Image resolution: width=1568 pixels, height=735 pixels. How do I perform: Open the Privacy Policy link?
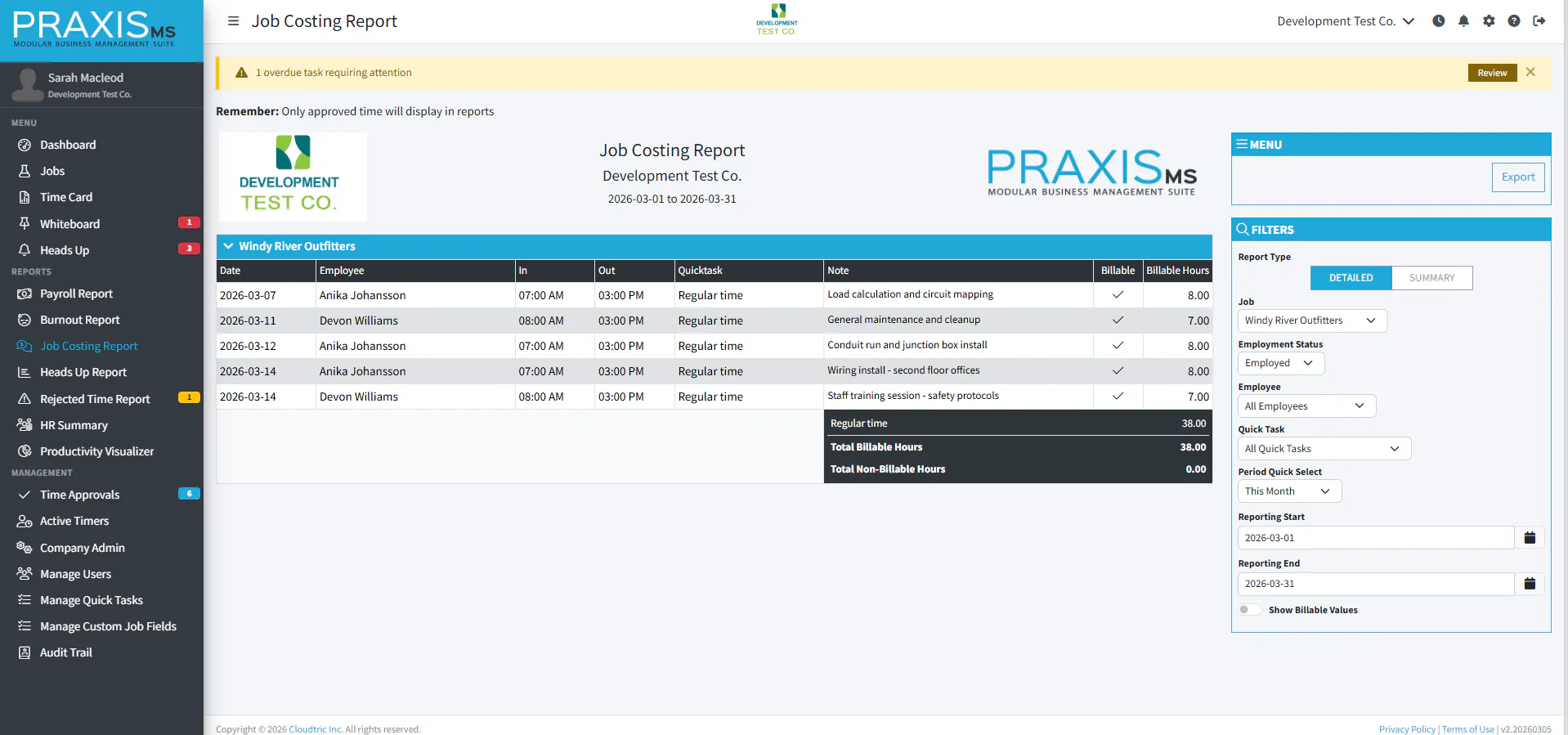[1407, 729]
